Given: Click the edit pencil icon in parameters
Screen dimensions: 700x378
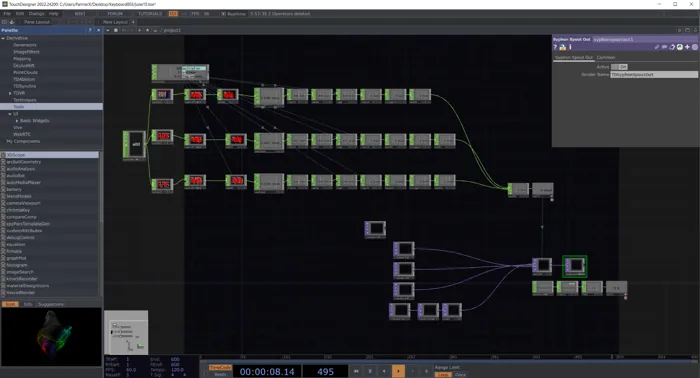Looking at the screenshot, I should [x=657, y=47].
